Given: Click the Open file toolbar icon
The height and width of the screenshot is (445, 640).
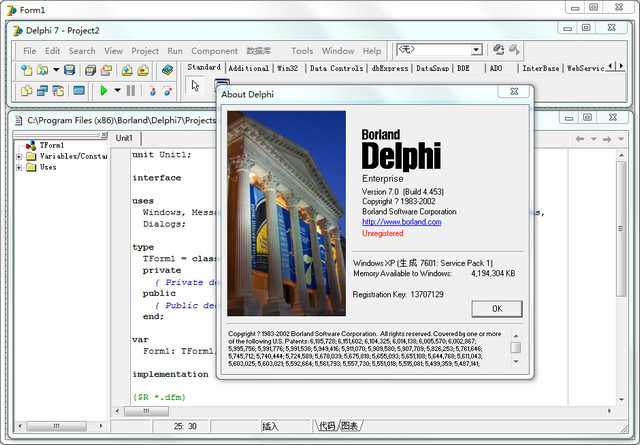Looking at the screenshot, I should (42, 70).
